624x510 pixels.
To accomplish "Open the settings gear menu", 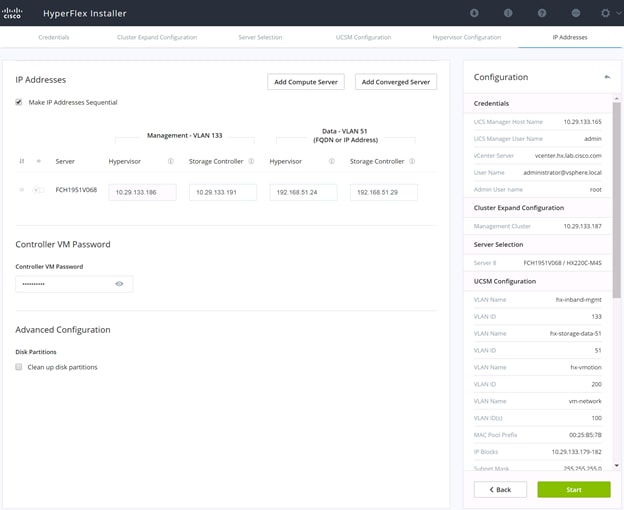I will coord(605,13).
